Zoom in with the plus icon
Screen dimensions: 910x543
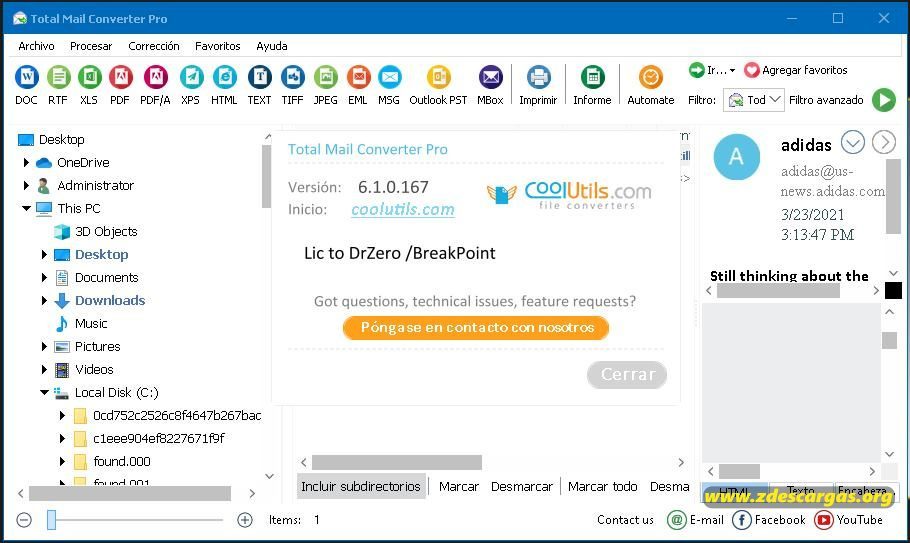click(245, 520)
